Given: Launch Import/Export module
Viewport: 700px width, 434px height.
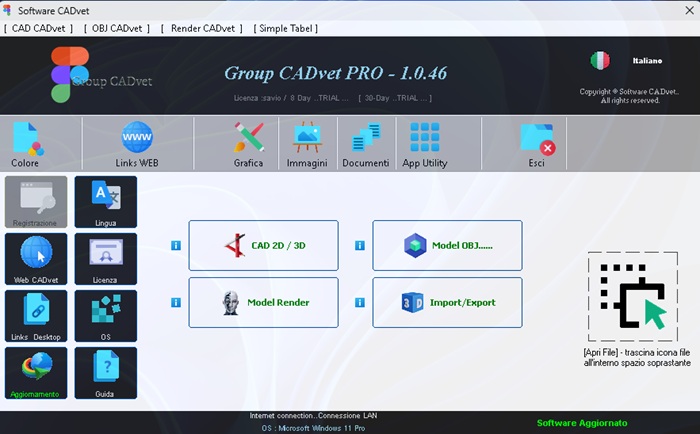Looking at the screenshot, I should [447, 303].
